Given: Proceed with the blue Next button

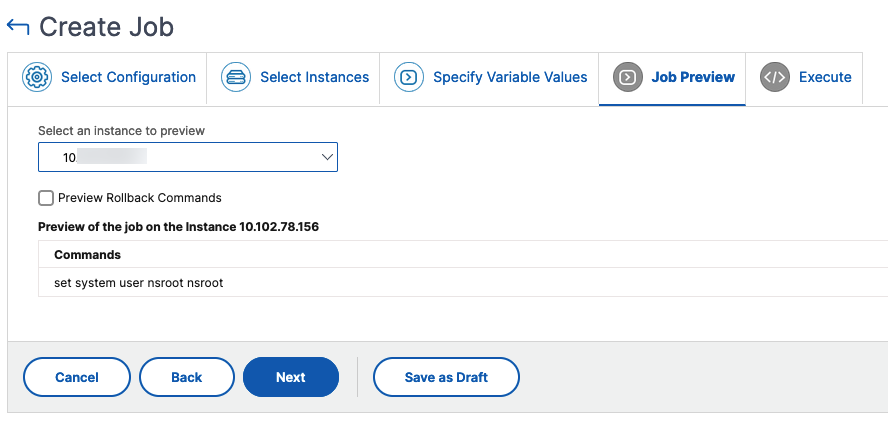Looking at the screenshot, I should point(291,377).
